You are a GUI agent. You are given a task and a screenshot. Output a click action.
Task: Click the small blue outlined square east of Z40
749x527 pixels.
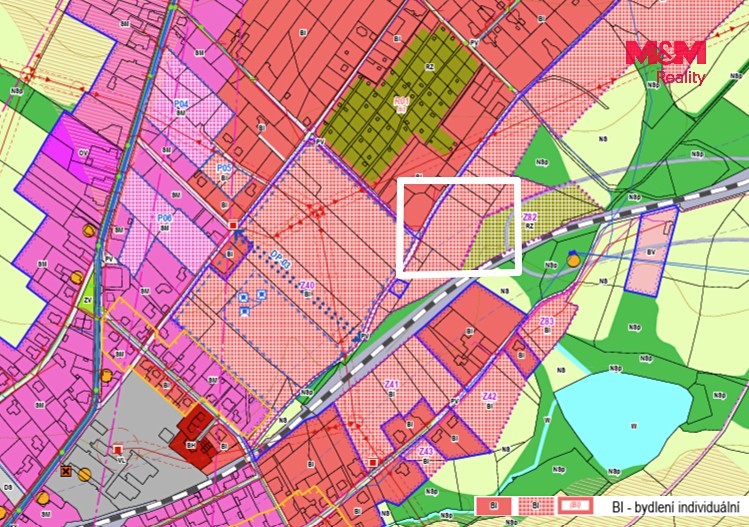pyautogui.click(x=398, y=288)
